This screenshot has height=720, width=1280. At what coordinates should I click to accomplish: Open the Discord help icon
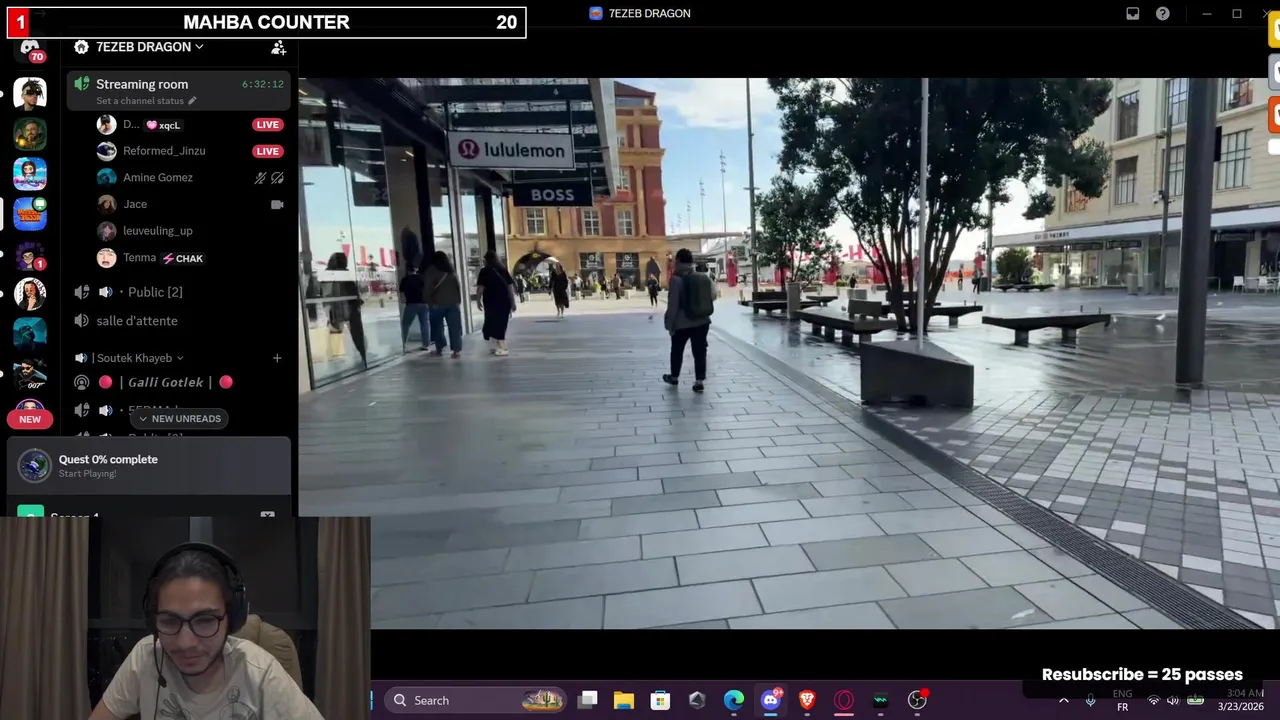coord(1162,14)
